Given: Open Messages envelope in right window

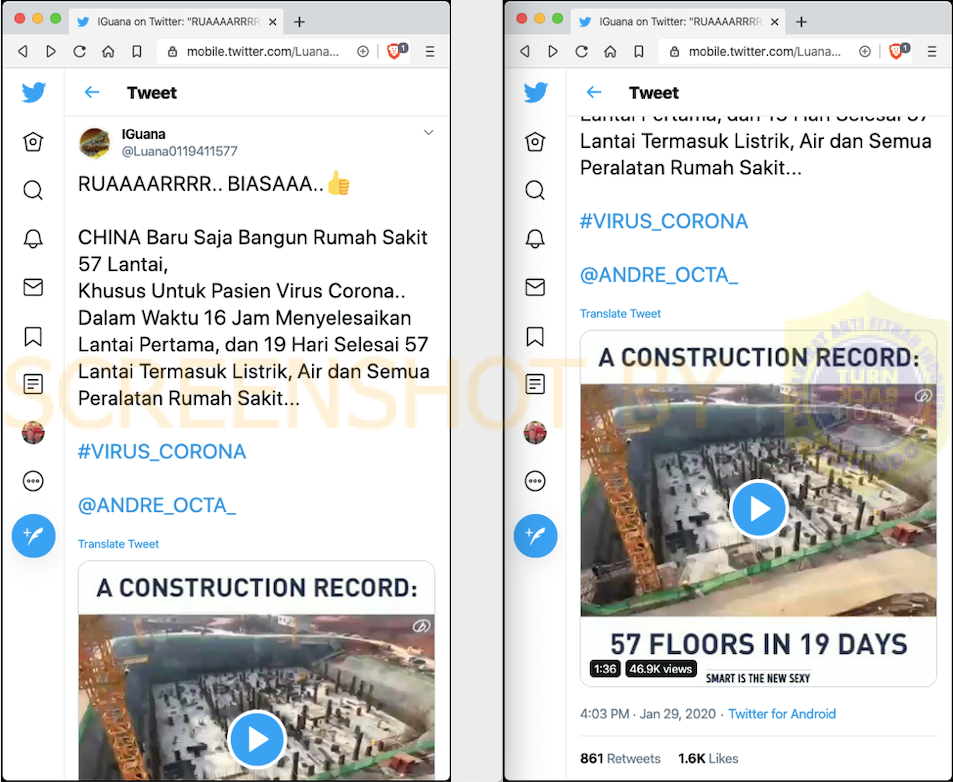Looking at the screenshot, I should point(535,287).
